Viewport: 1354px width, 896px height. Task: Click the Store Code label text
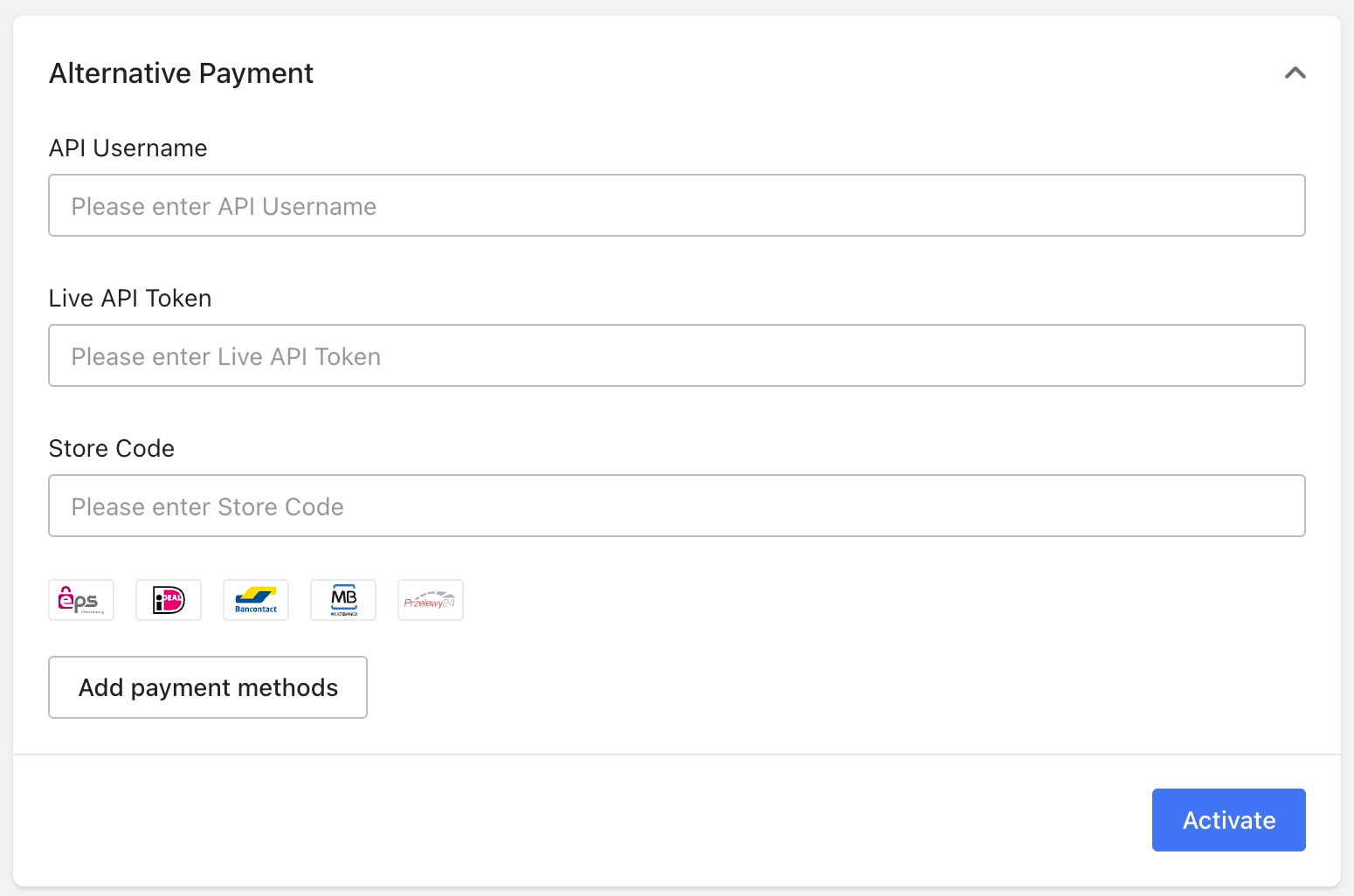[x=112, y=449]
